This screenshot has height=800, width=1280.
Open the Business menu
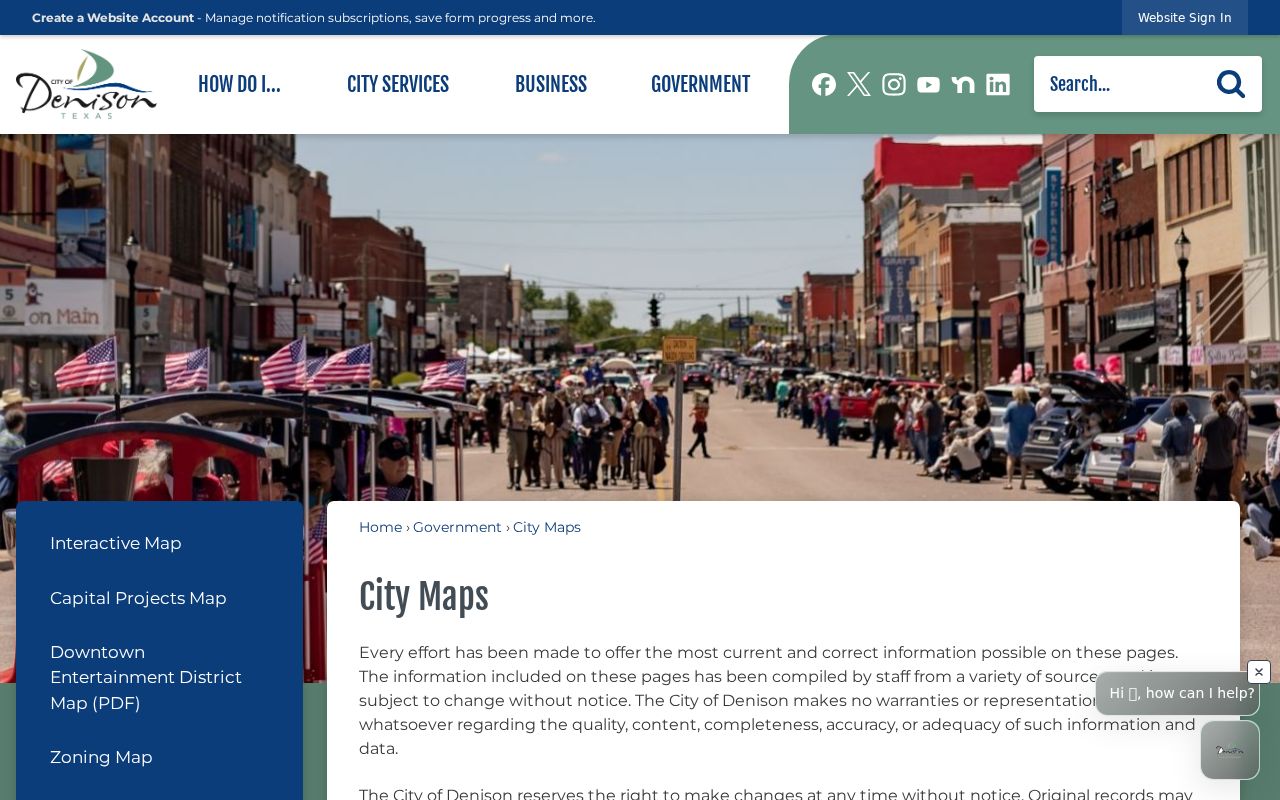551,84
